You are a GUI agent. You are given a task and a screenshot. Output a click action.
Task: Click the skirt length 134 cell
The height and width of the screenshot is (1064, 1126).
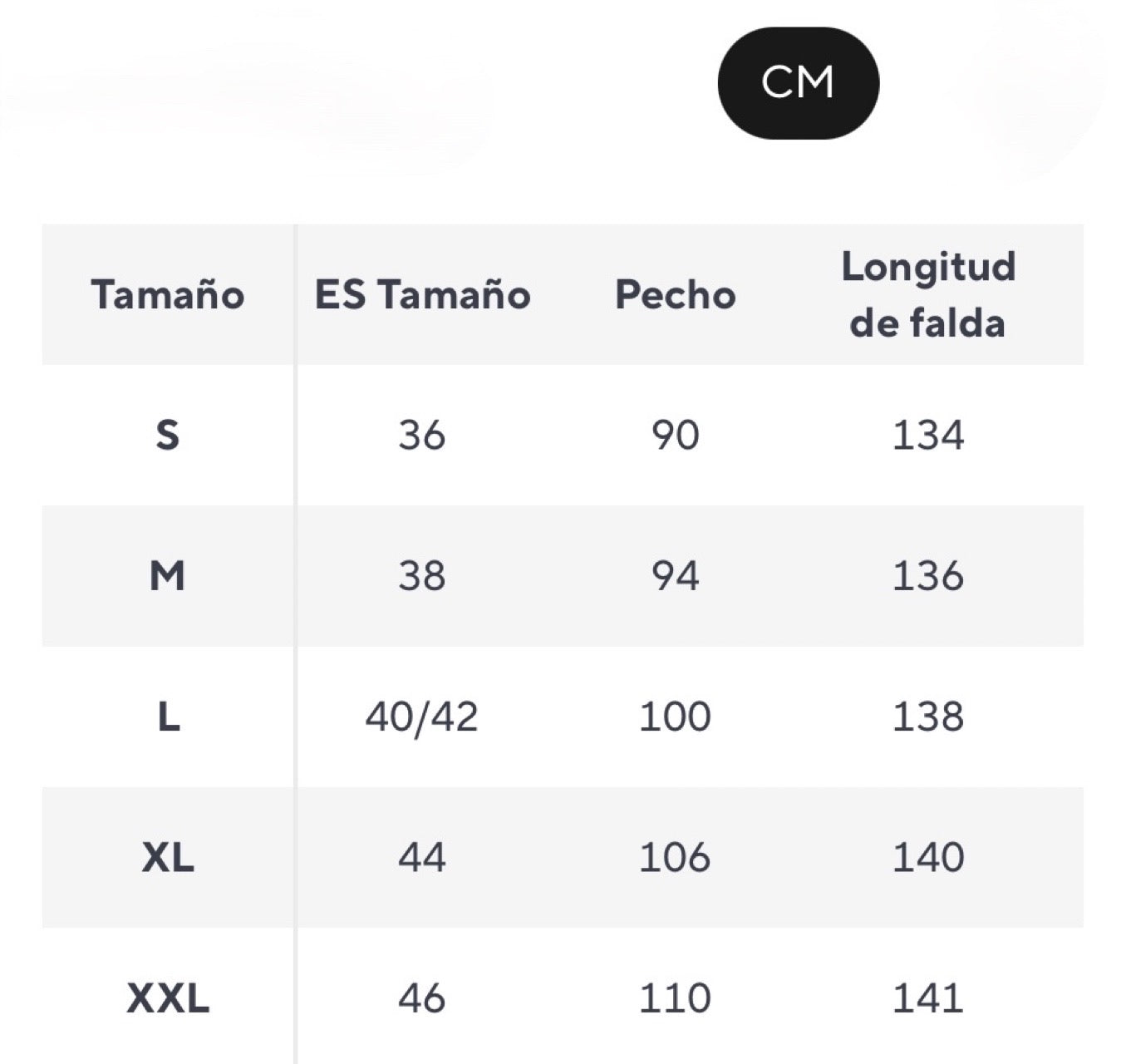928,435
